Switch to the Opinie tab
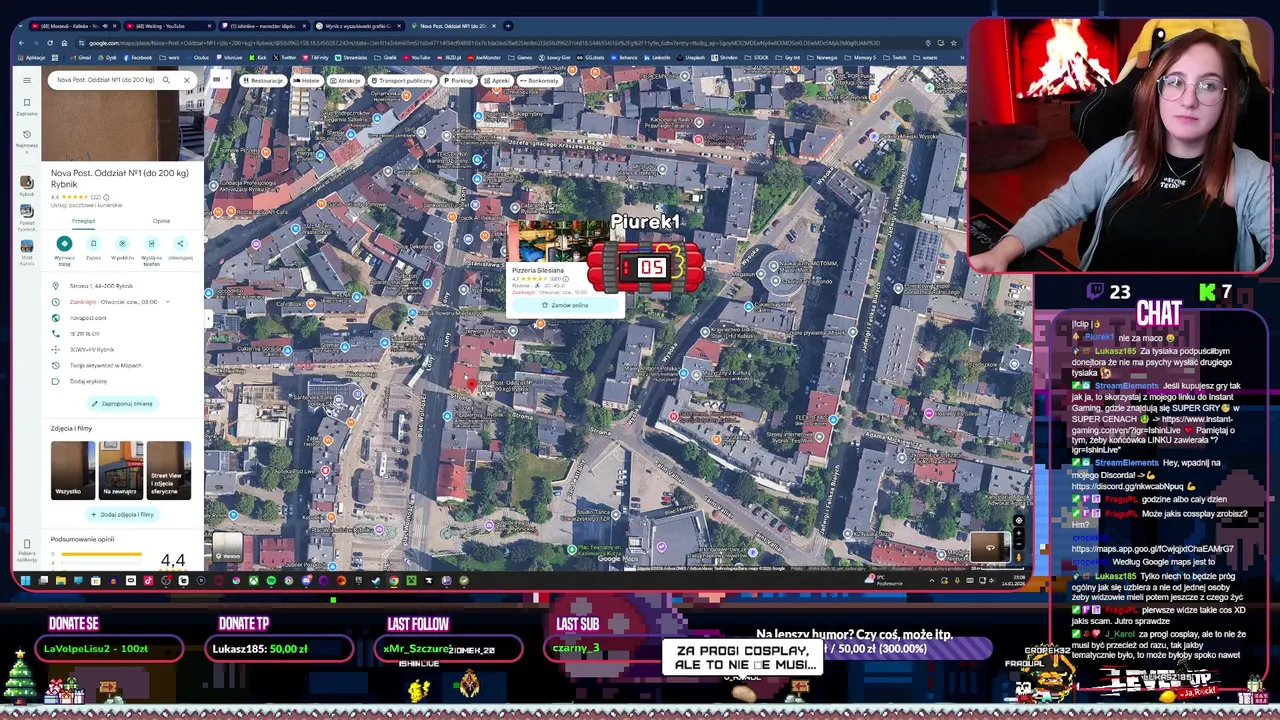 (x=161, y=221)
